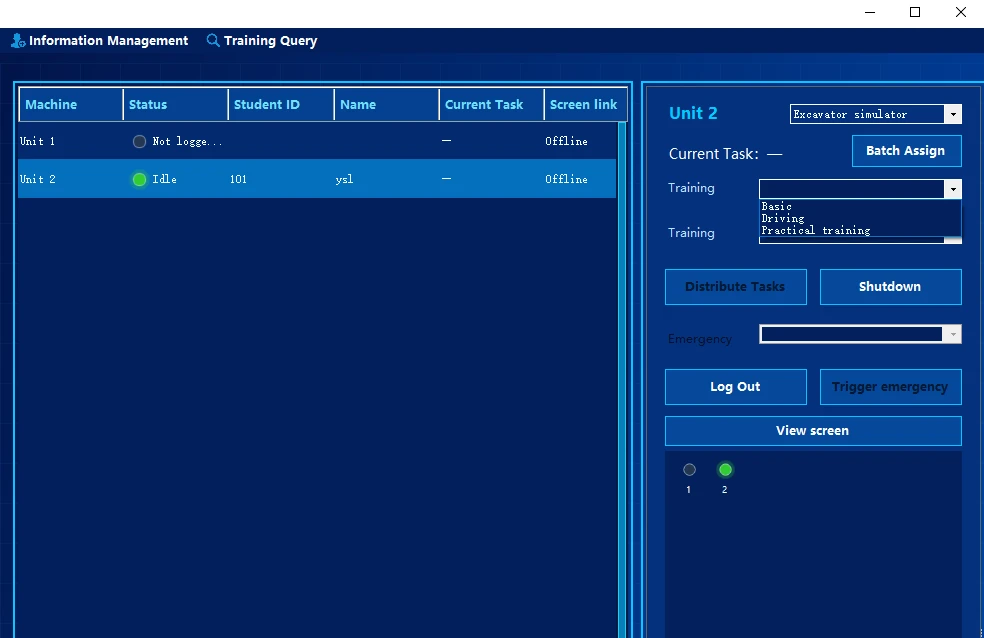Click the Information Management user icon
This screenshot has height=638, width=984.
pos(18,41)
